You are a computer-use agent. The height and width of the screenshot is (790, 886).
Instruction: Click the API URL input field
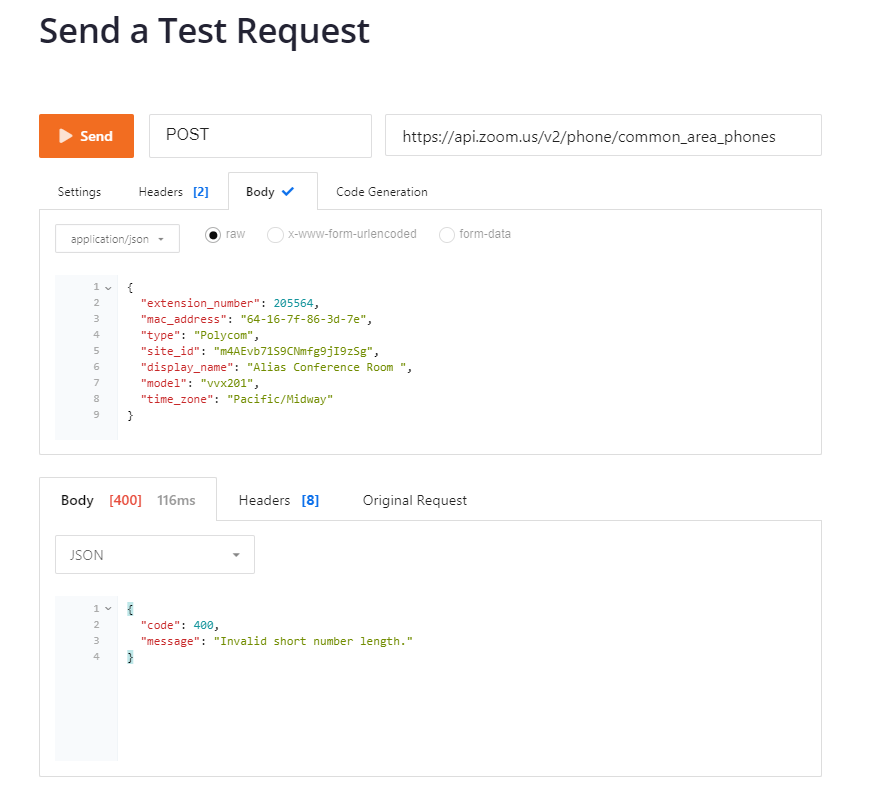pyautogui.click(x=602, y=136)
